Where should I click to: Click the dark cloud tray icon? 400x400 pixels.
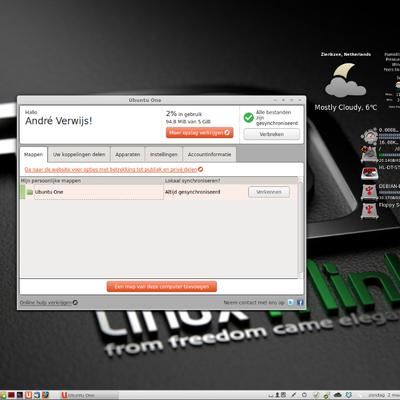[338, 395]
